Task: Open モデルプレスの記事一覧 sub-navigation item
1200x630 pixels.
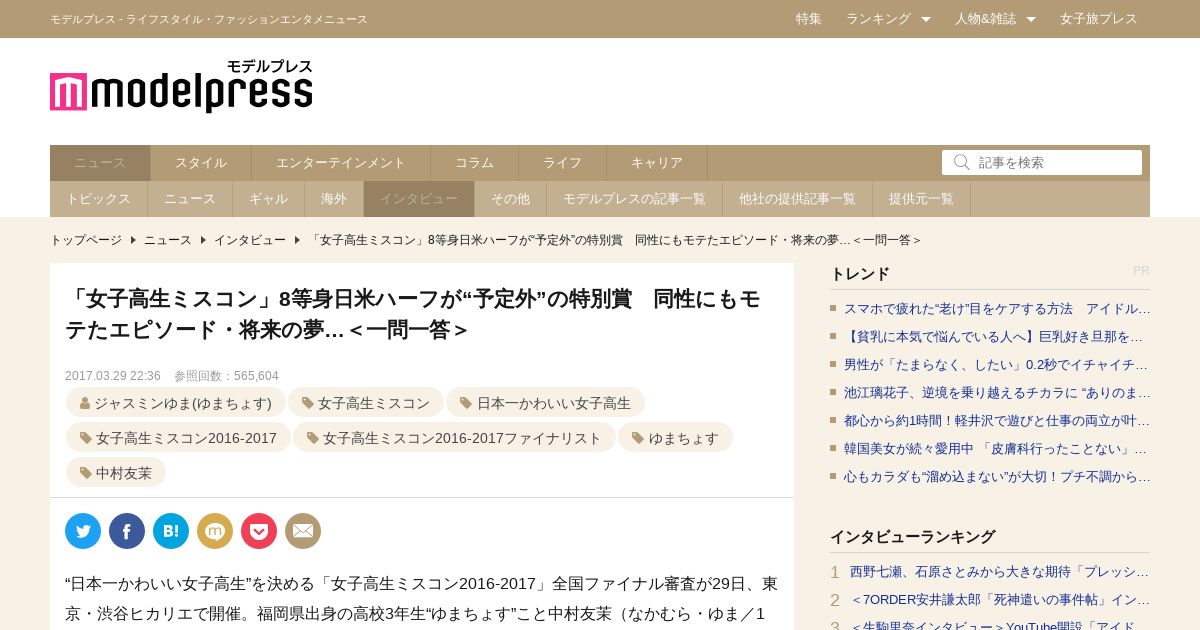Action: (634, 199)
